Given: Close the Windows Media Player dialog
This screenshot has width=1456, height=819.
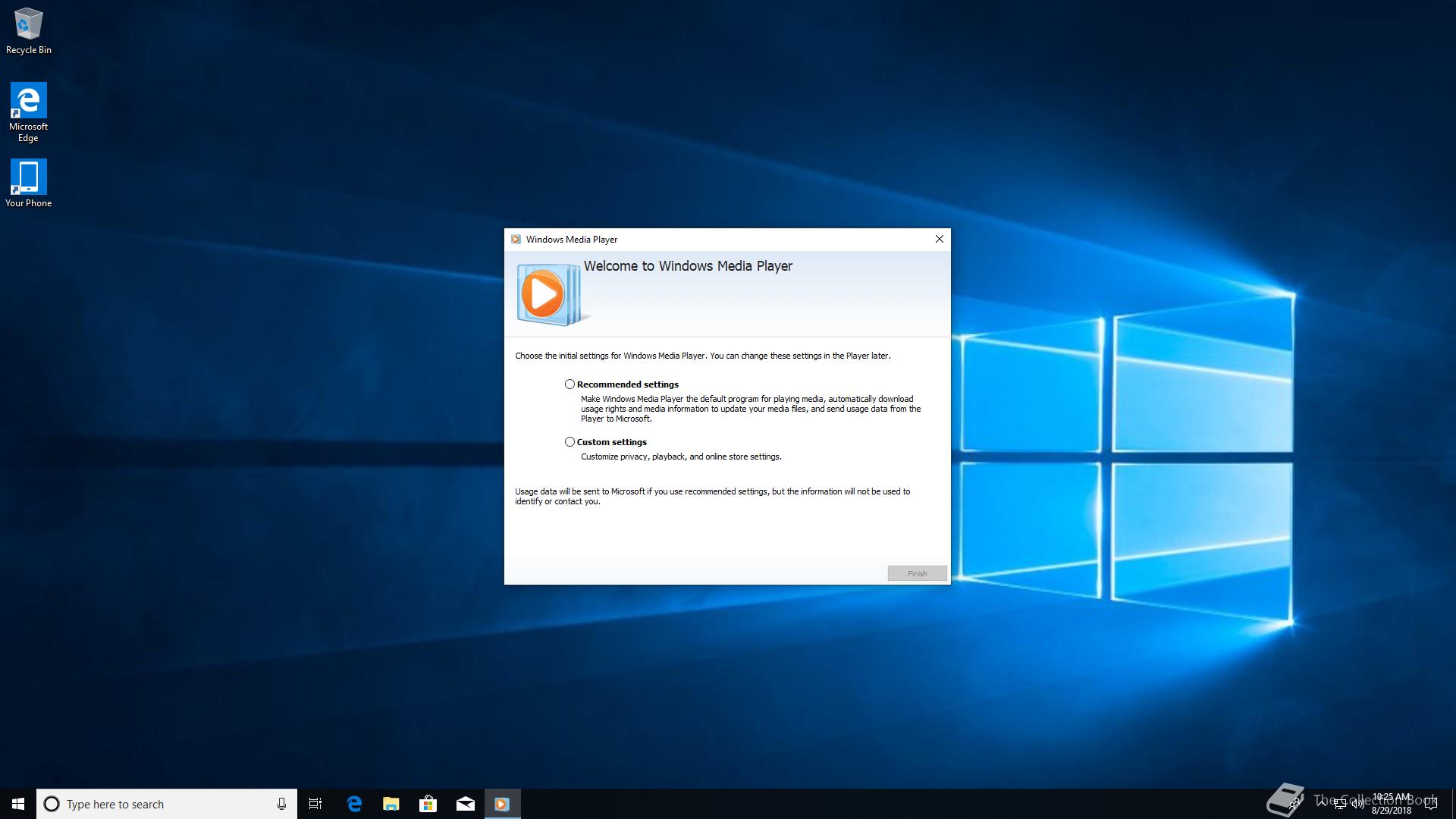Looking at the screenshot, I should click(939, 239).
